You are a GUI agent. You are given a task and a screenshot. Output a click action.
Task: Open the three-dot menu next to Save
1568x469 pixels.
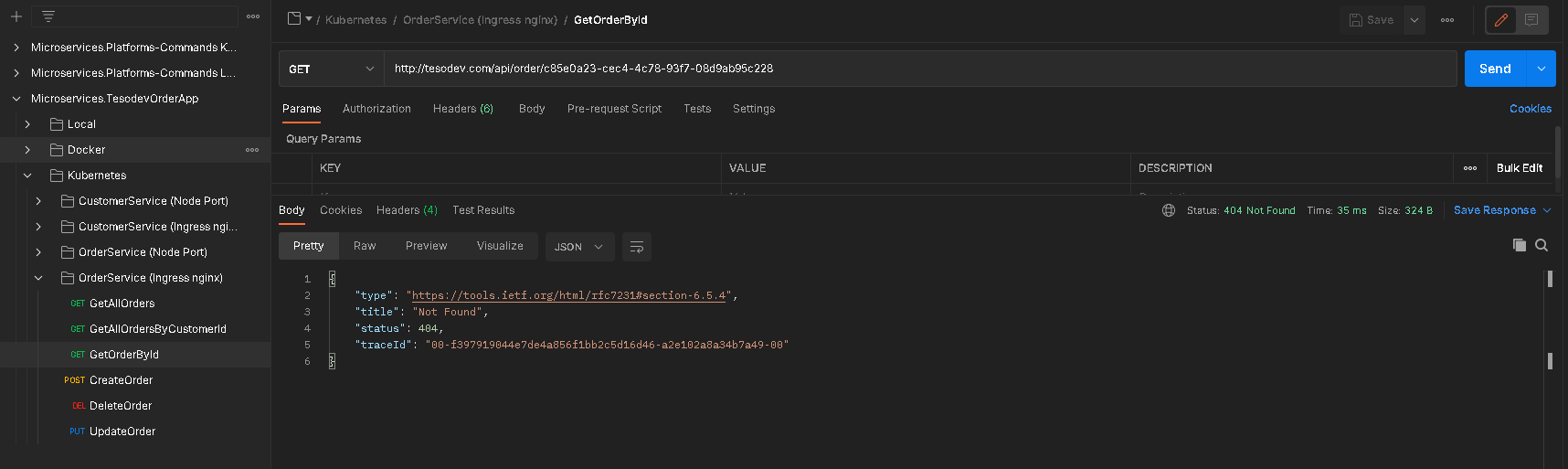tap(1447, 20)
